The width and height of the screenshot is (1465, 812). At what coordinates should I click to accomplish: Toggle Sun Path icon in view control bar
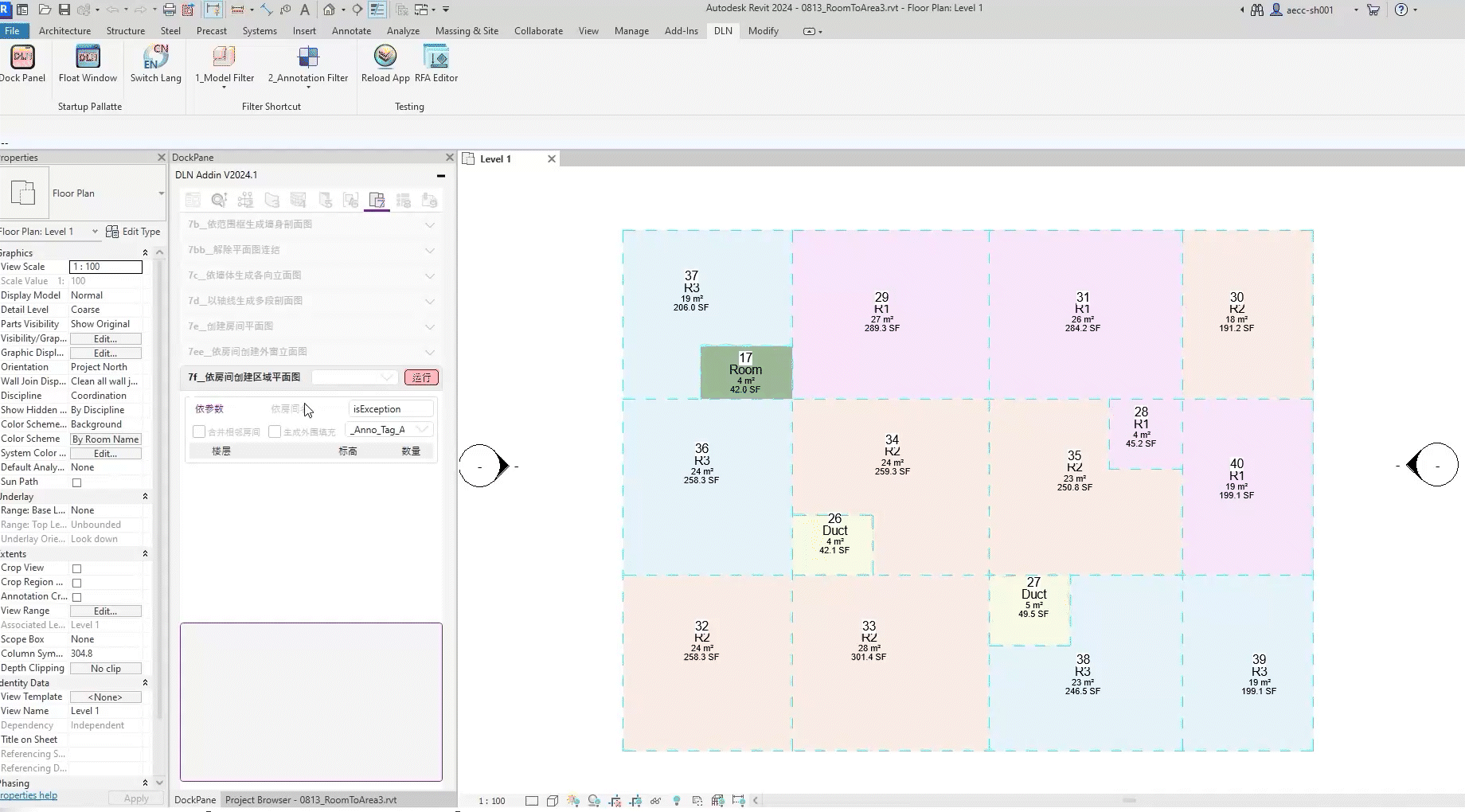[x=573, y=801]
